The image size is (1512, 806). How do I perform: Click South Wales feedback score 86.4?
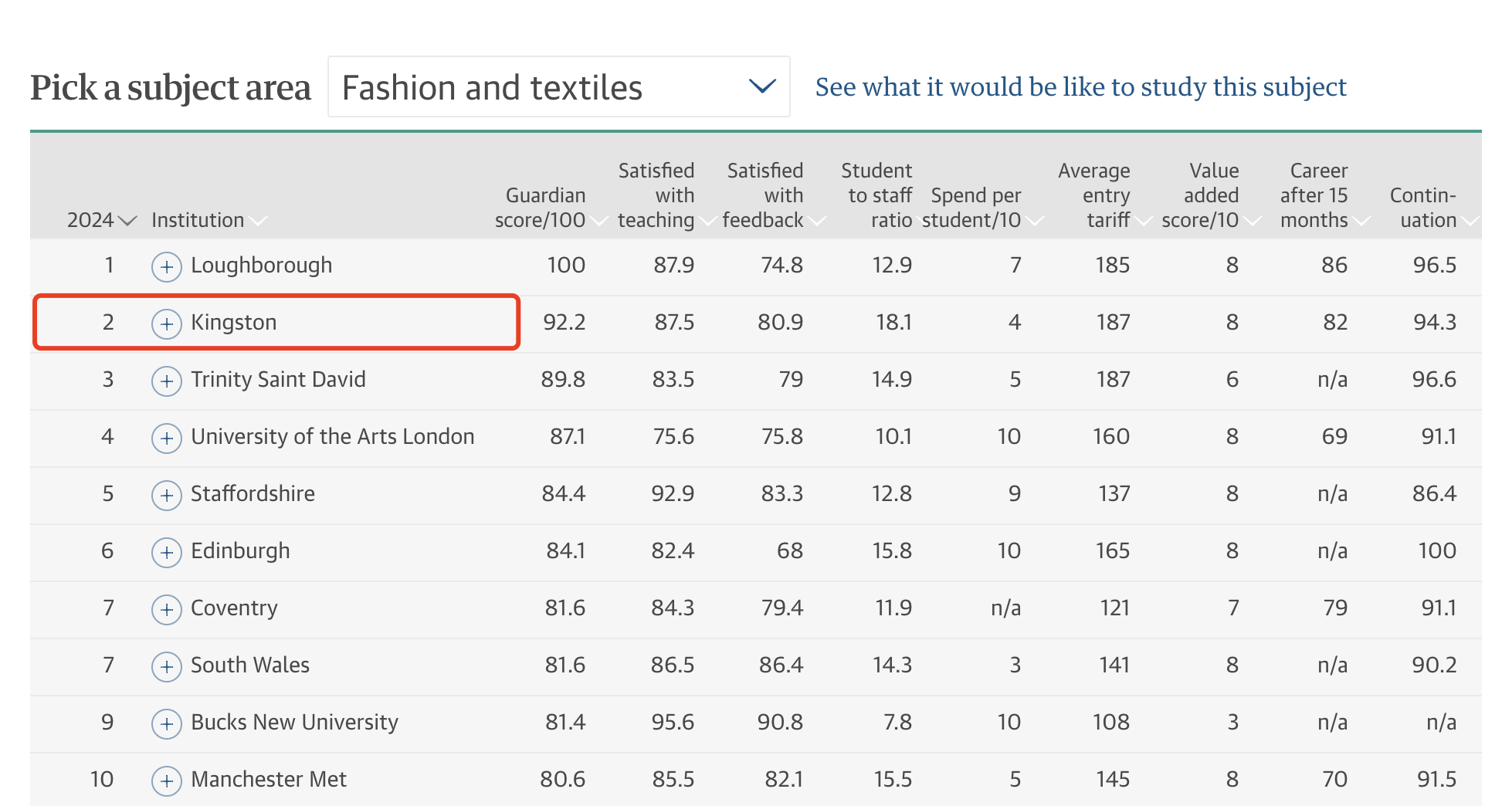(781, 665)
